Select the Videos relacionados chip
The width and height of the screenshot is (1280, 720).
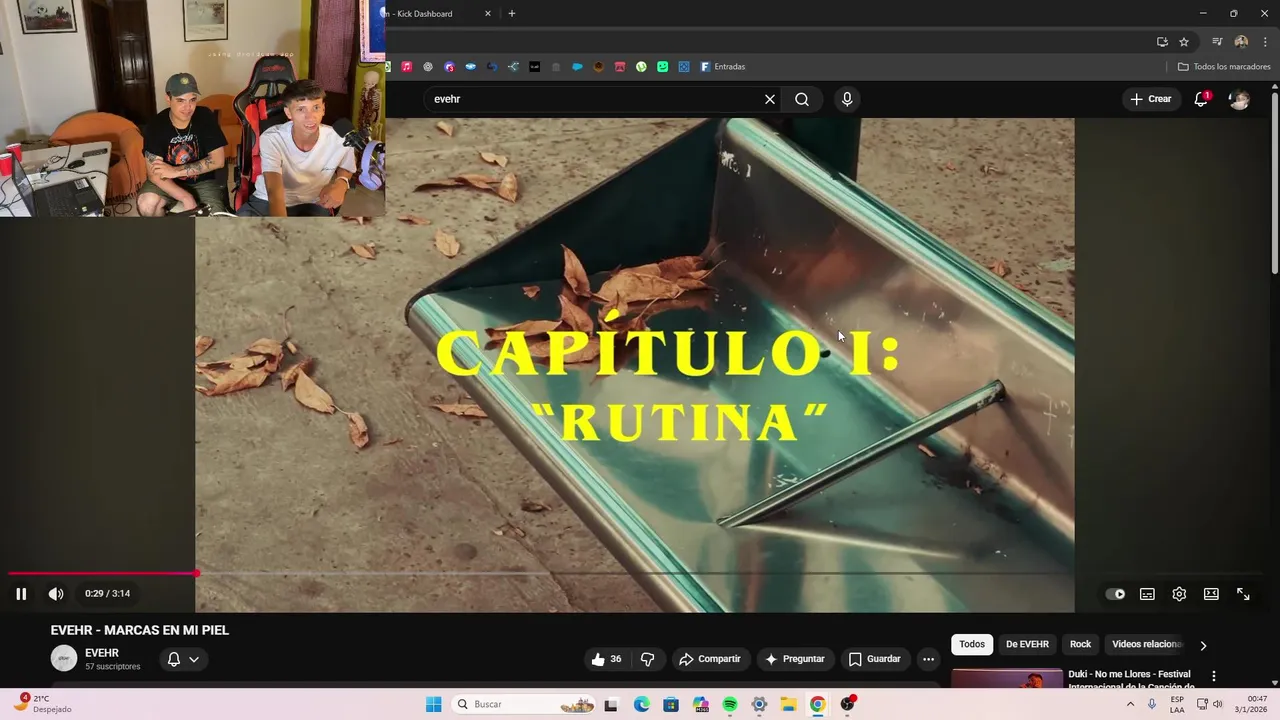[x=1147, y=644]
